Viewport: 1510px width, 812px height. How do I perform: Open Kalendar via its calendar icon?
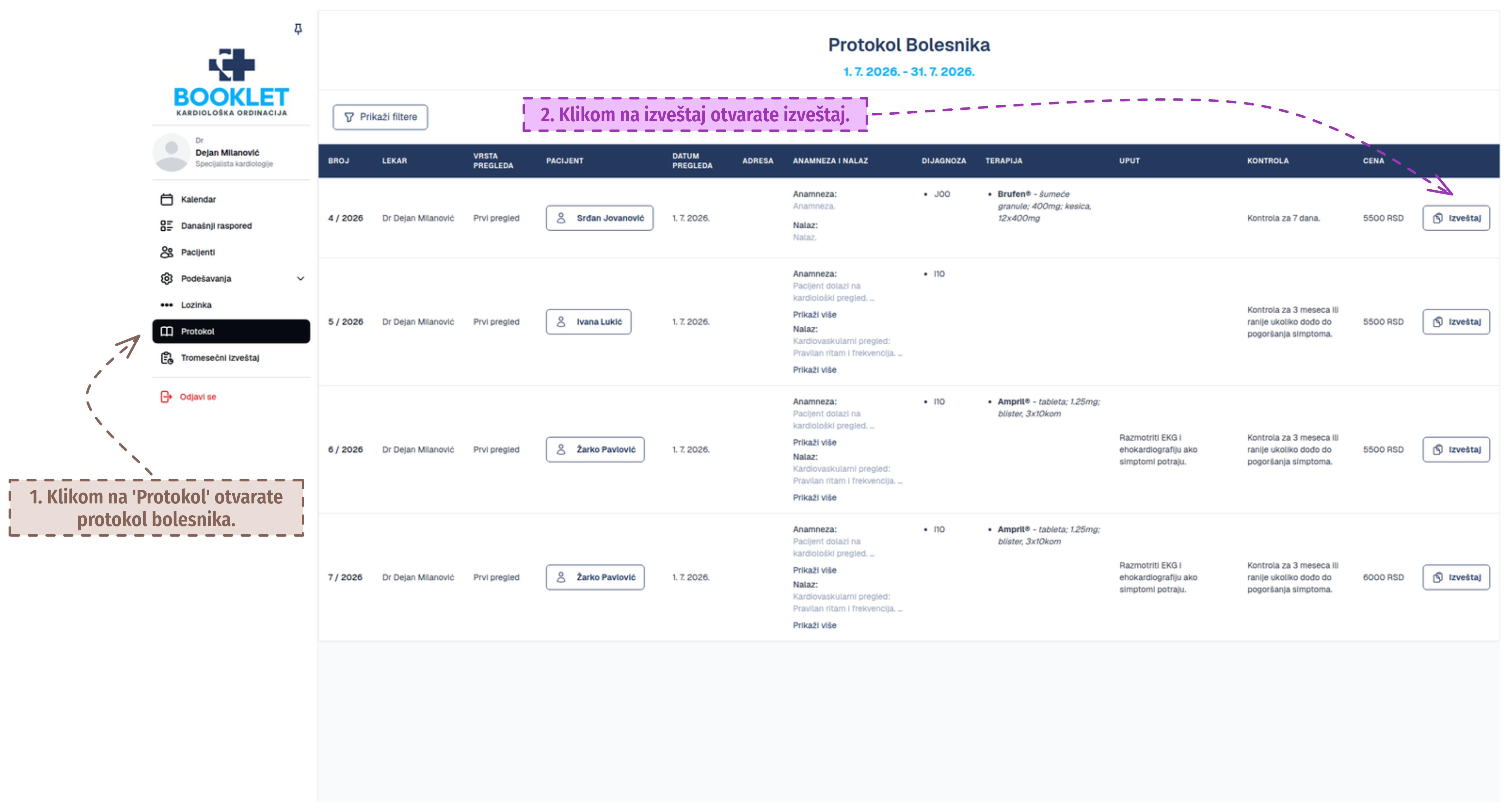pyautogui.click(x=167, y=199)
